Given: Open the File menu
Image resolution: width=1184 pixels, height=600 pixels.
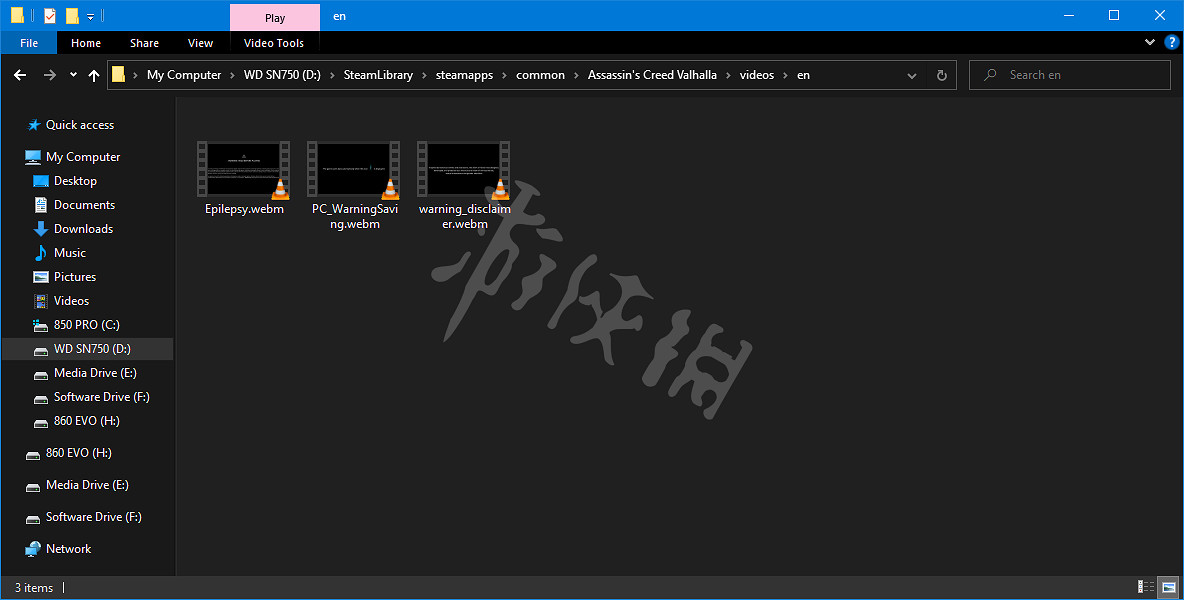Looking at the screenshot, I should 29,43.
